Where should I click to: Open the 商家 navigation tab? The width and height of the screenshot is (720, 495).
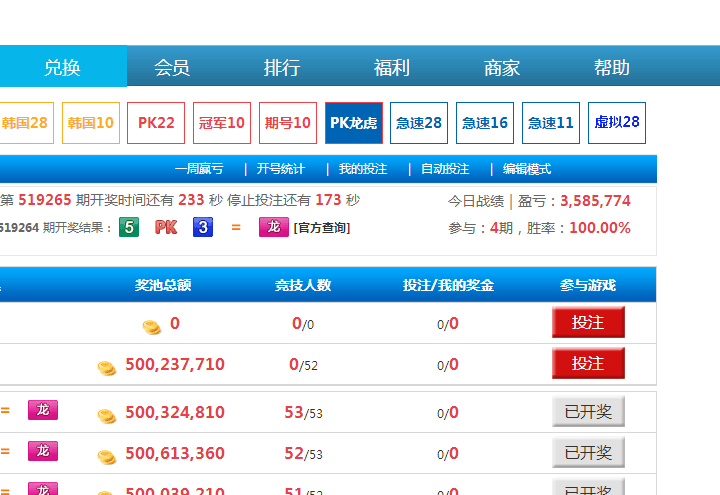click(x=502, y=68)
